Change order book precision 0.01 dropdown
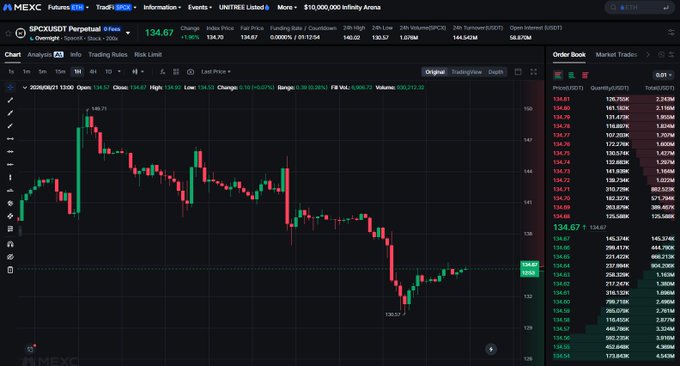680x366 pixels. coord(664,75)
